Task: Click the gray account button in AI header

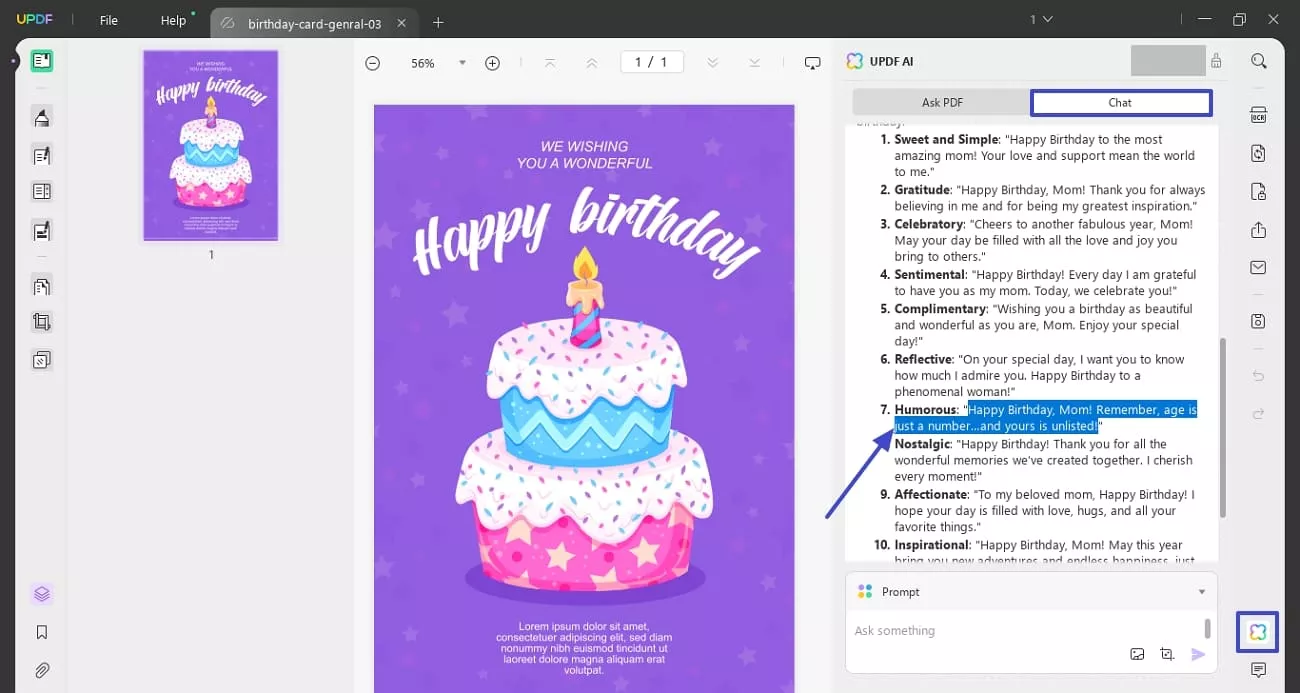Action: pyautogui.click(x=1168, y=60)
